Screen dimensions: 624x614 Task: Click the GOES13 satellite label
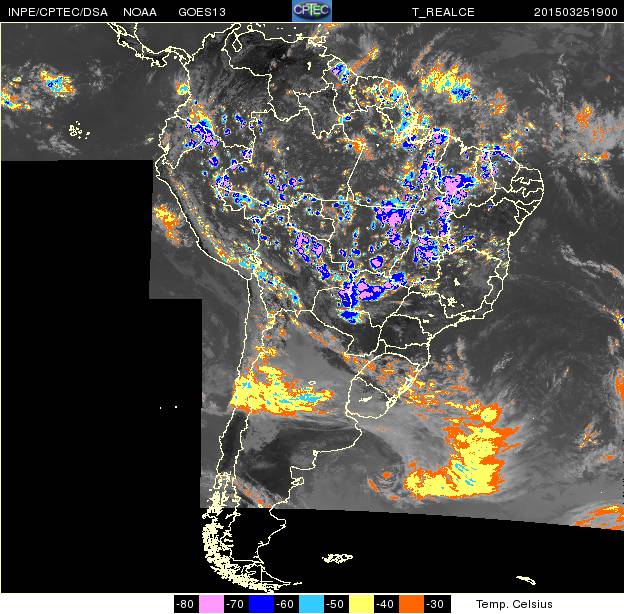[x=202, y=12]
